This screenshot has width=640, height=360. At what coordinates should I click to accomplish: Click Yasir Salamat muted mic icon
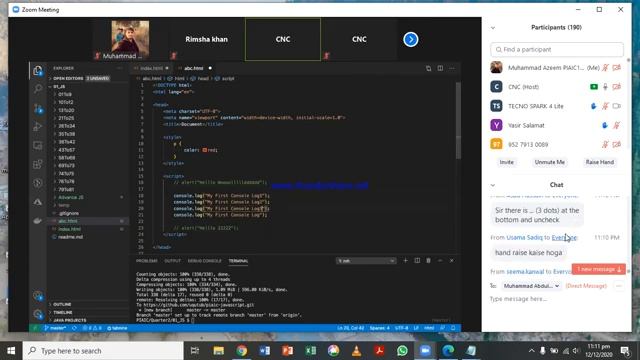point(617,125)
